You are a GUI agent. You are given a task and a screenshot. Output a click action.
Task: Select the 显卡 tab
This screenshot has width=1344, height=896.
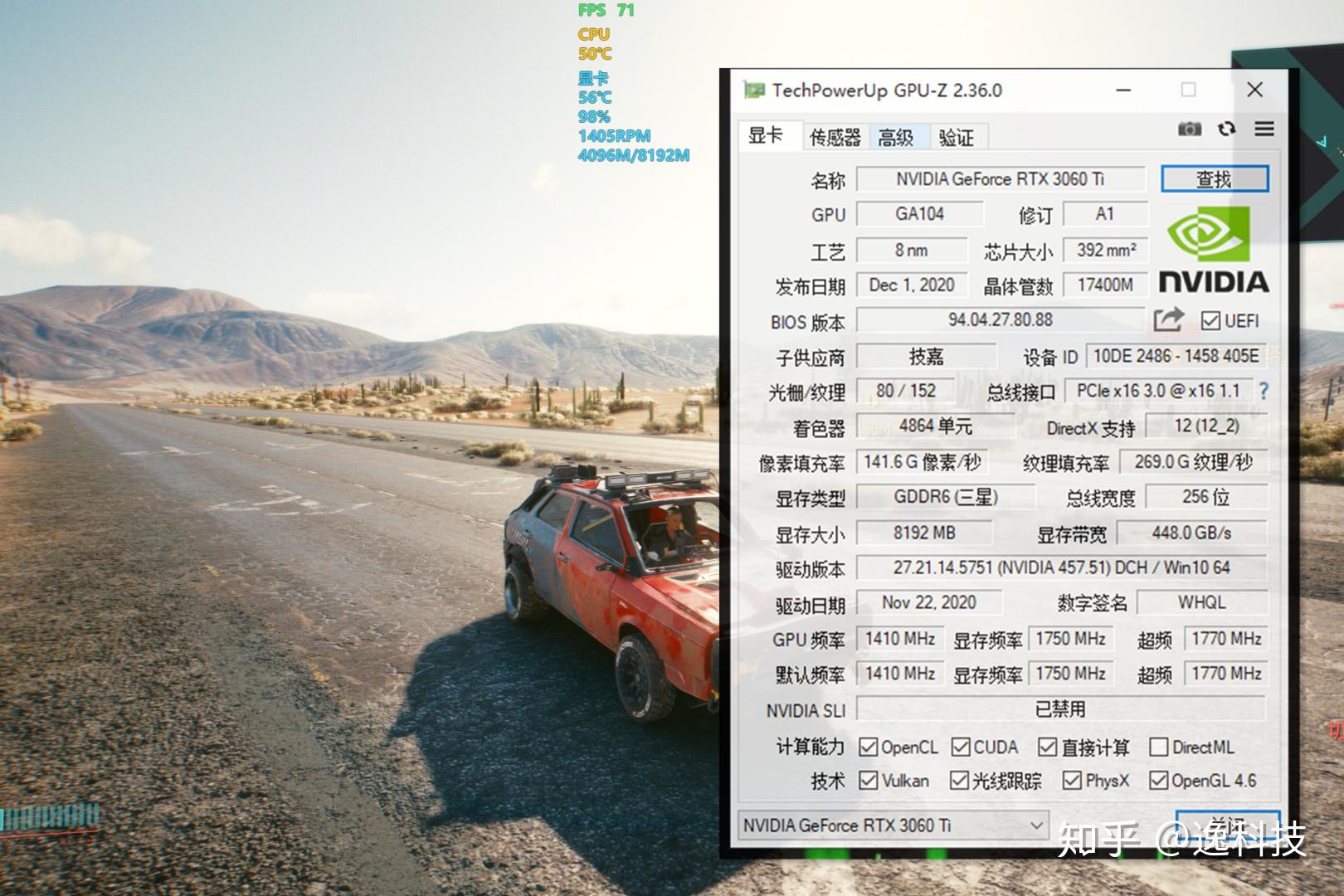pyautogui.click(x=769, y=135)
